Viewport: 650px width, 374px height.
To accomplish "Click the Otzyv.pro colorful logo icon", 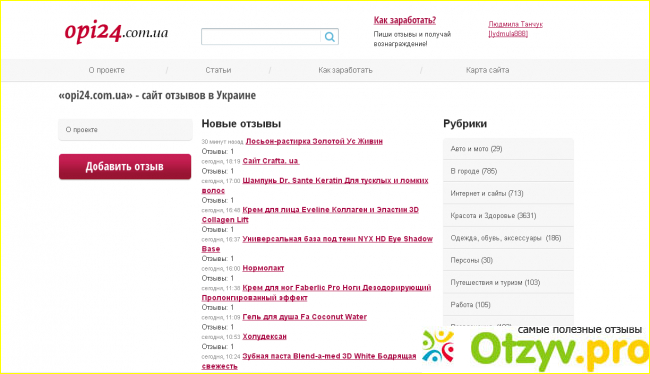I will point(438,346).
